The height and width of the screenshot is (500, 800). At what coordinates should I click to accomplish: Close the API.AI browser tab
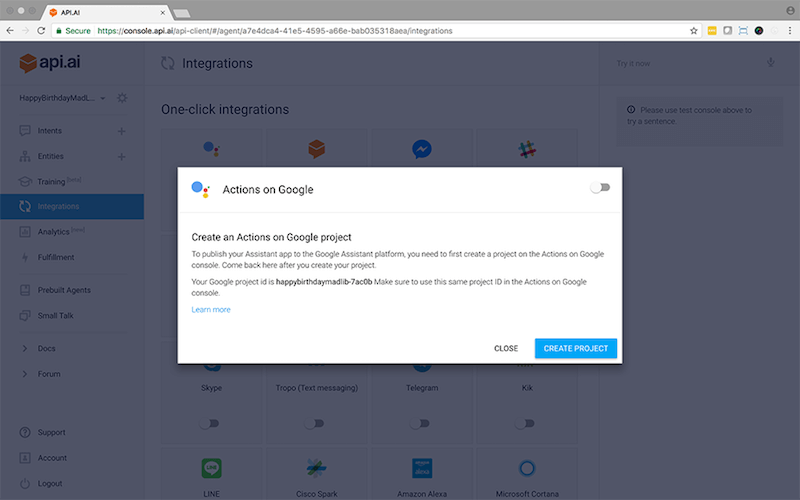click(162, 13)
